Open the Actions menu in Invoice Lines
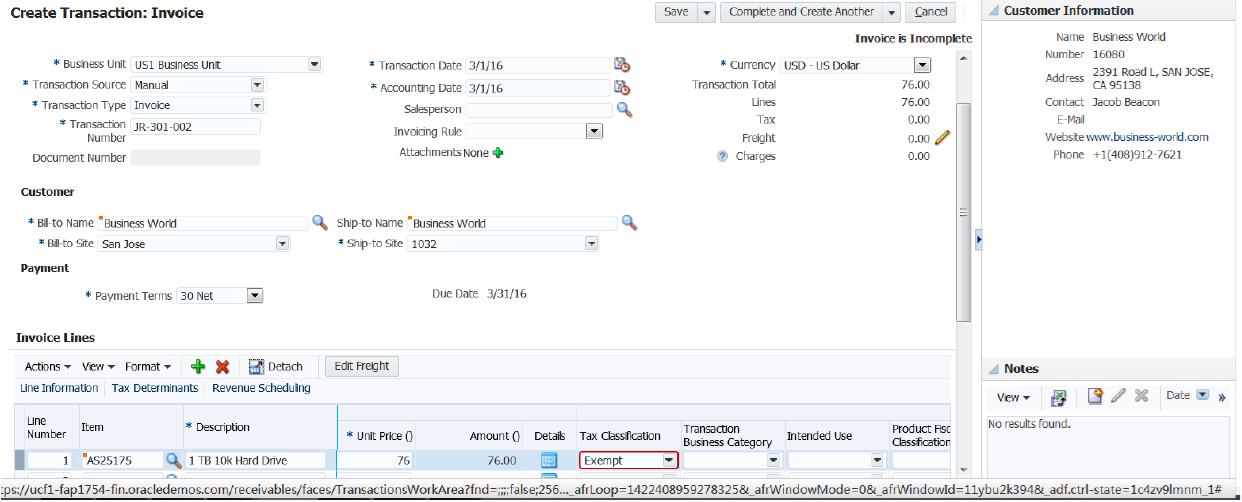 [48, 367]
